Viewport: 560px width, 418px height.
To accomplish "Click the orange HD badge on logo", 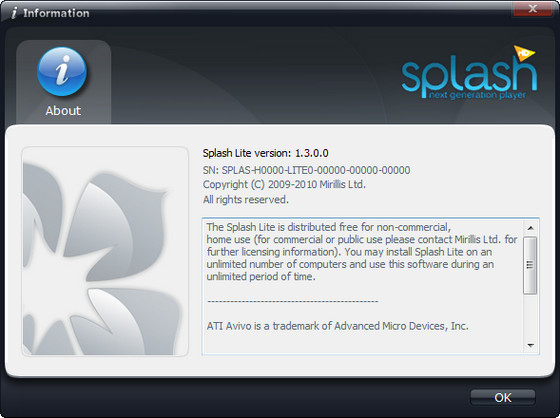I will point(524,53).
